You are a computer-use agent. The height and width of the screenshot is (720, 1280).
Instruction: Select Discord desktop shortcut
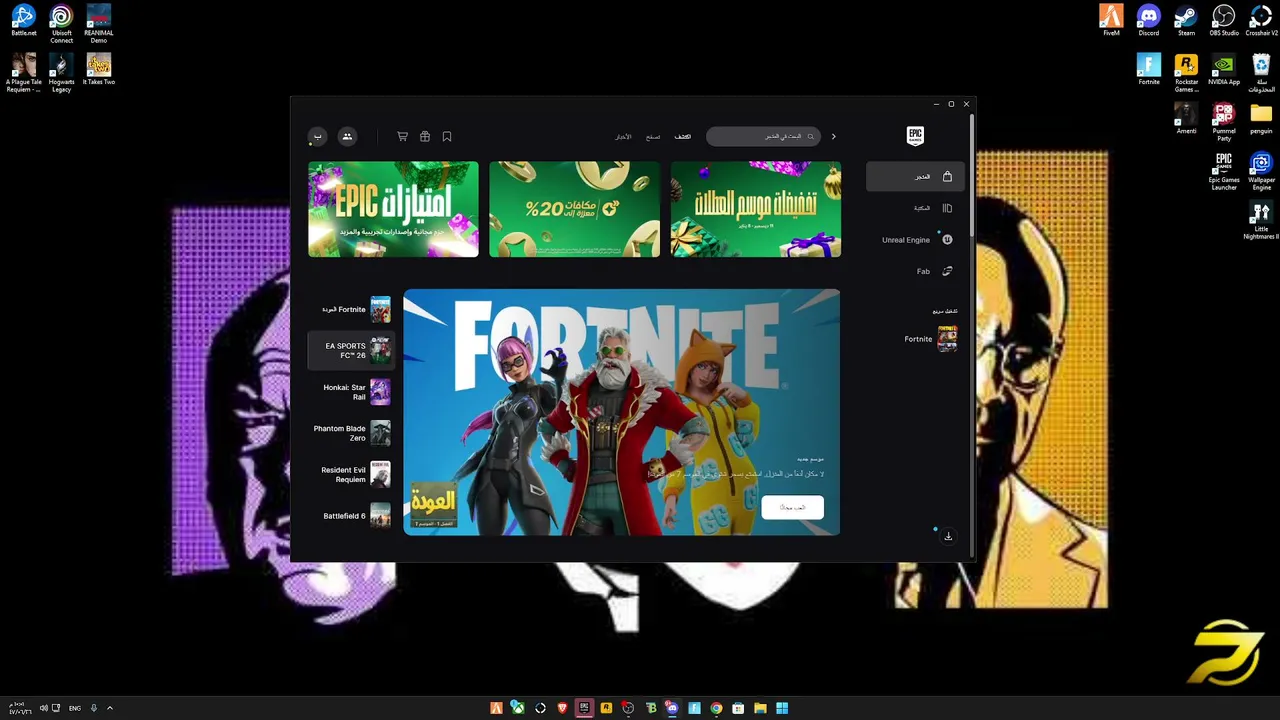click(1148, 21)
